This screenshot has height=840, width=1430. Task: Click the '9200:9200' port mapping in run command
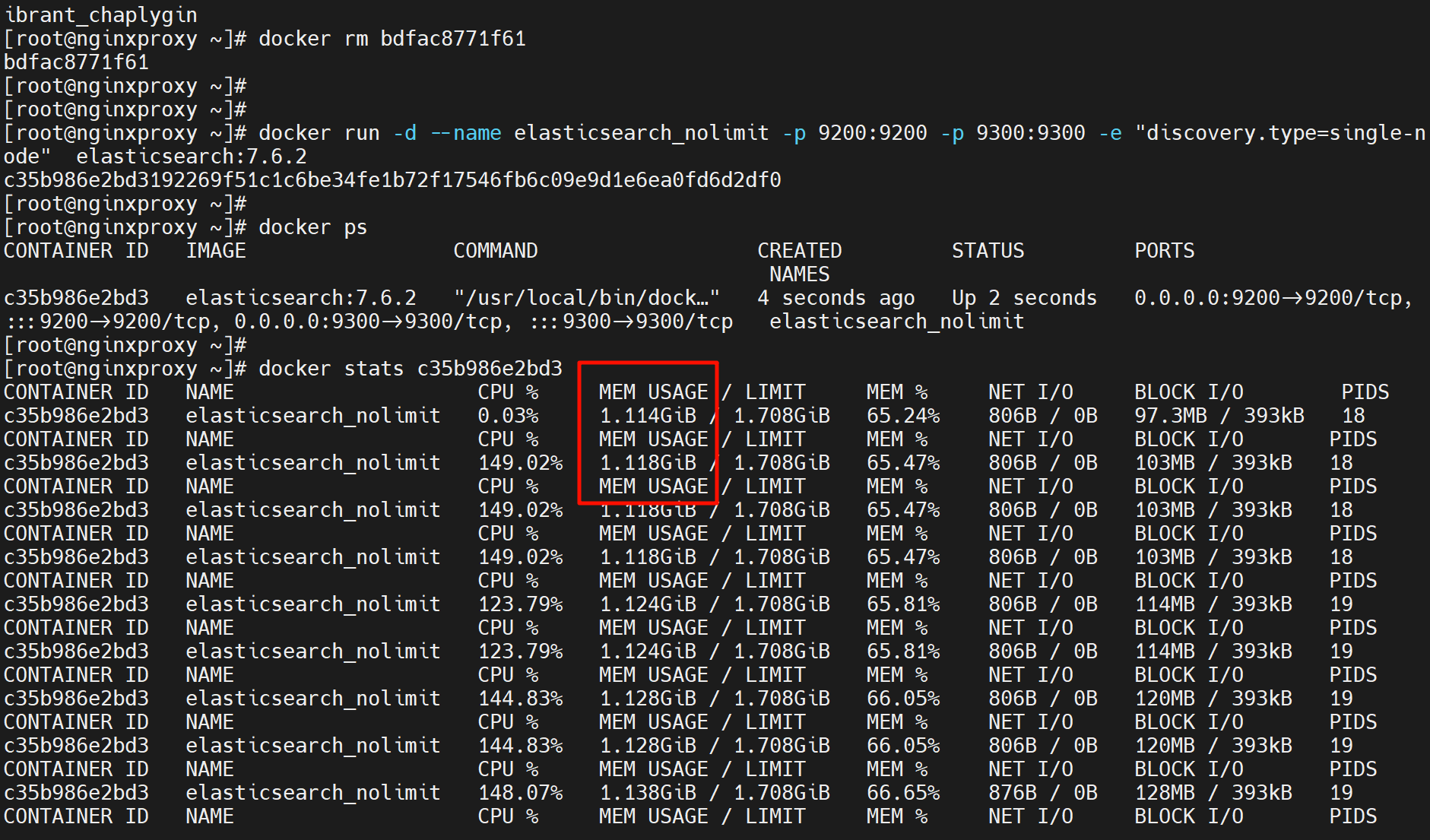[872, 133]
